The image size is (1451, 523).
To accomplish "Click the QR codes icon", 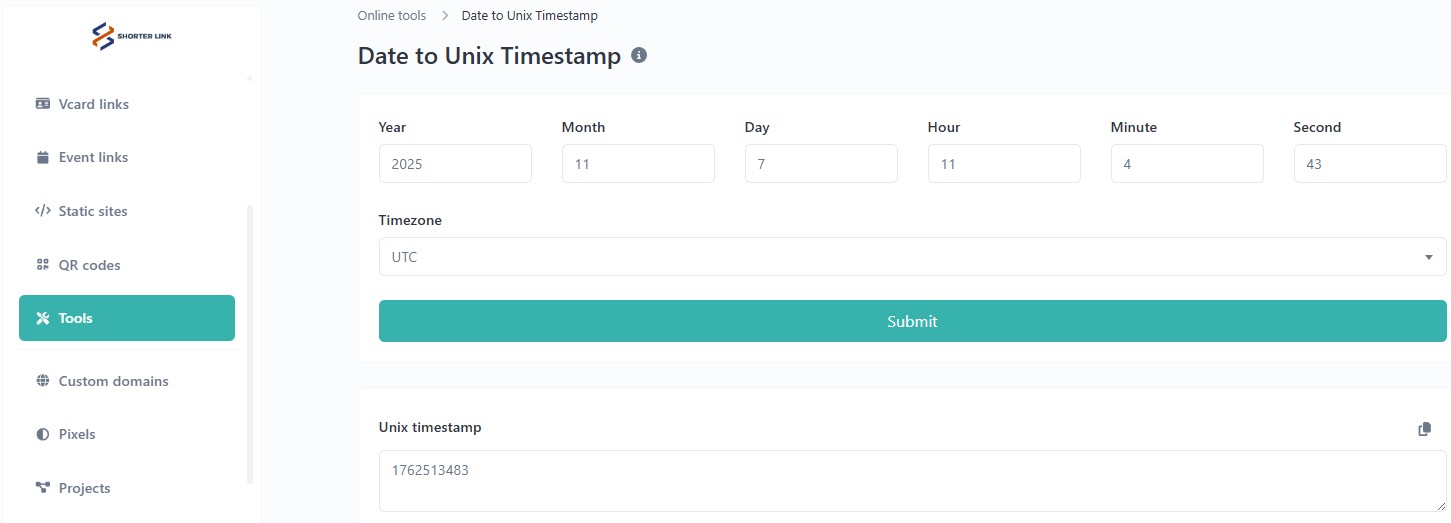I will tap(43, 265).
